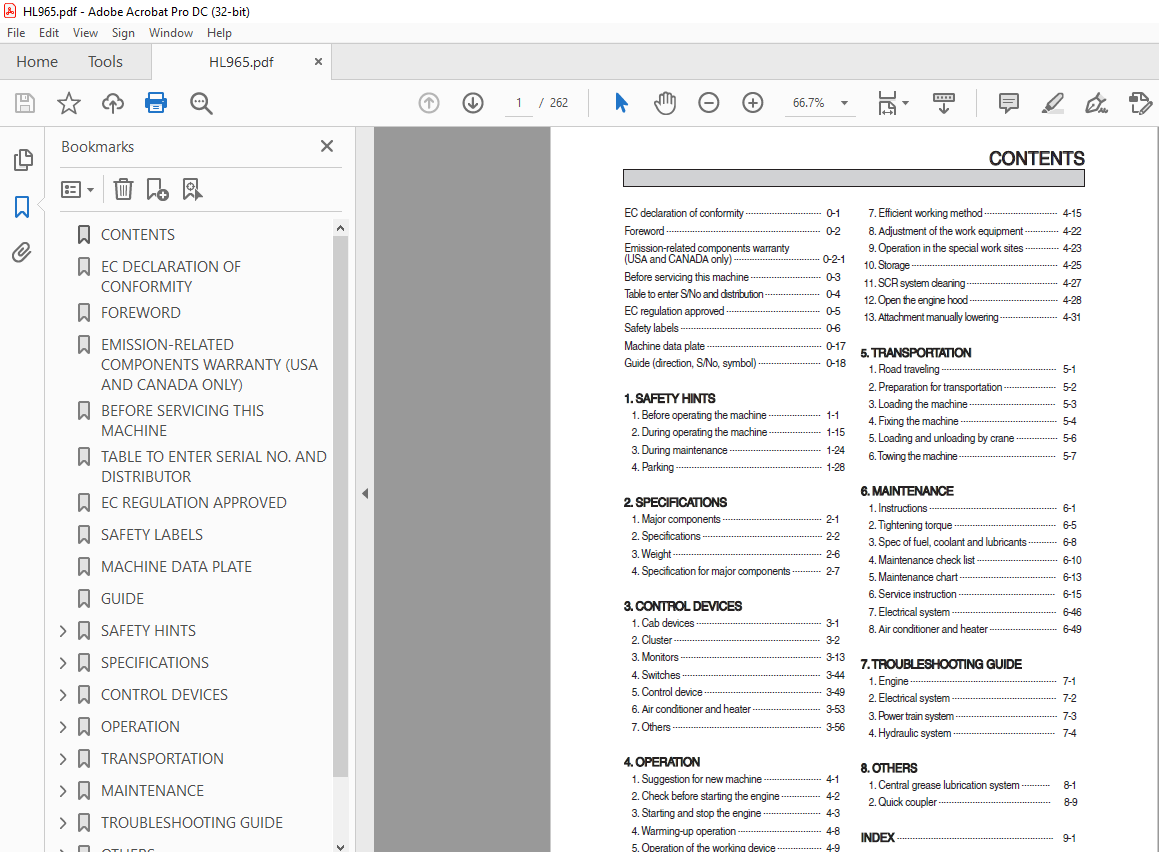Screen dimensions: 1159x852
Task: Add a comment with sticky note tool
Action: click(x=1009, y=103)
